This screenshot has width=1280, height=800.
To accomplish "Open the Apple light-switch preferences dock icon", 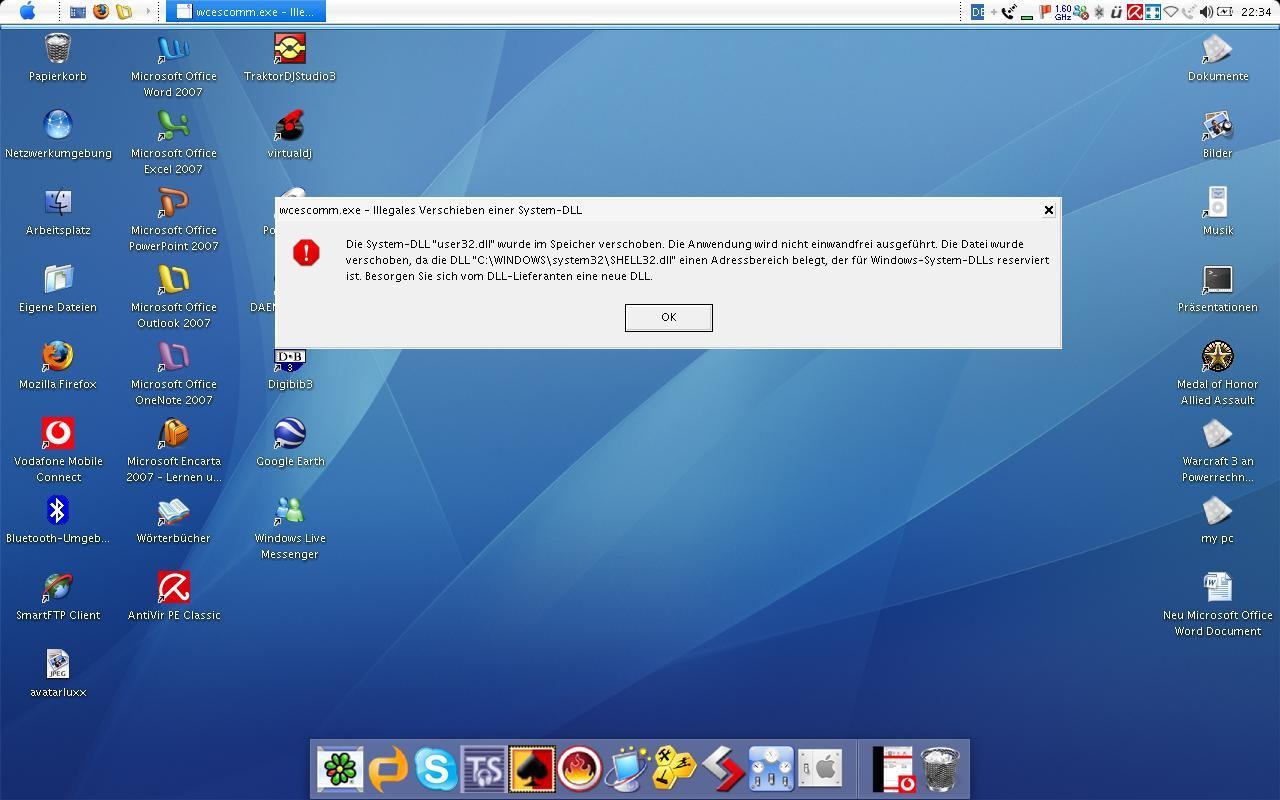I will point(819,769).
